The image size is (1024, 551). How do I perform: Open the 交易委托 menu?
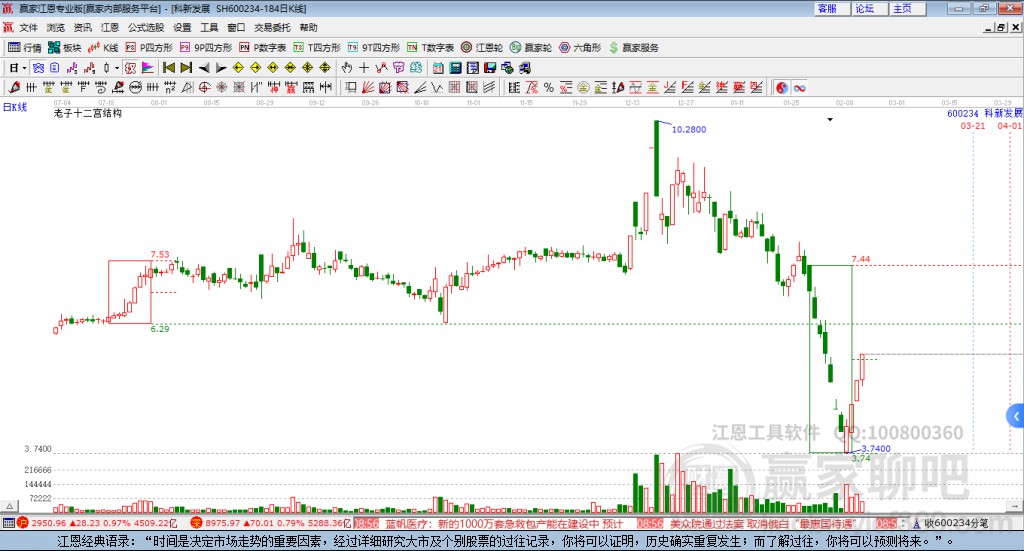272,27
